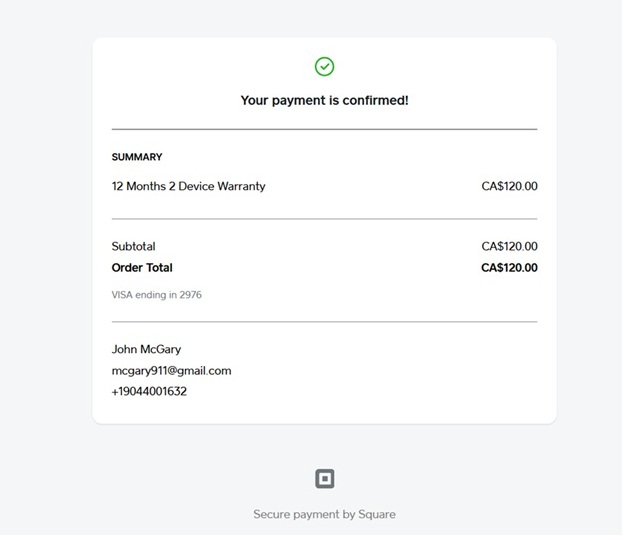The width and height of the screenshot is (624, 540).
Task: Click the phone number +19044001632
Action: point(149,392)
